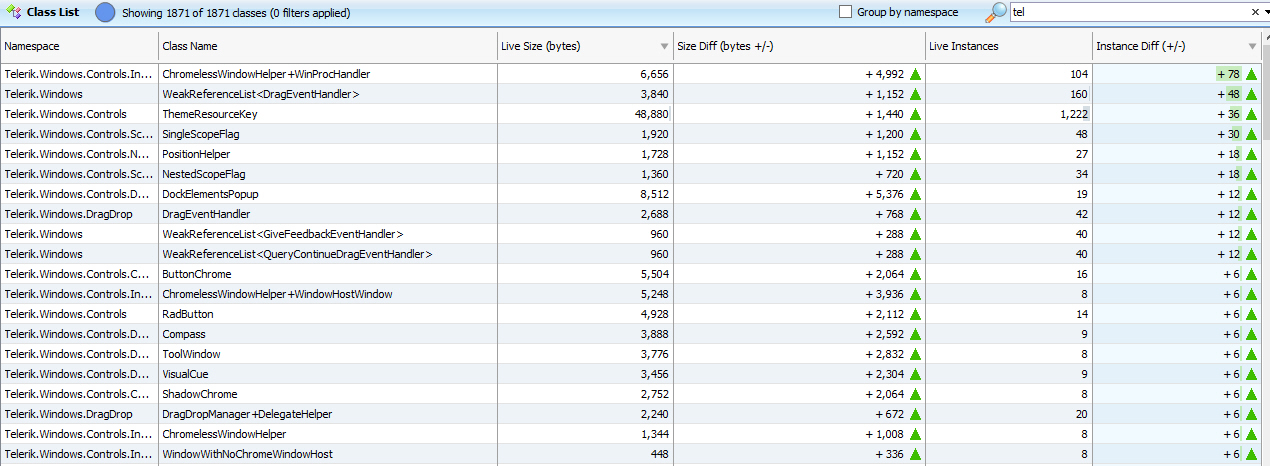Select DragDropManager+DelegateHelper class name
The height and width of the screenshot is (466, 1270).
coord(247,414)
